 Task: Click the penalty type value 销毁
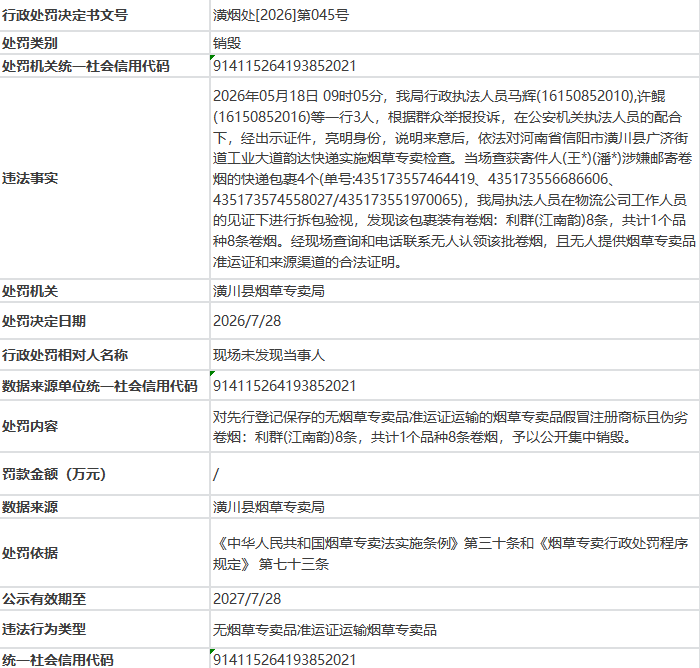[x=227, y=43]
